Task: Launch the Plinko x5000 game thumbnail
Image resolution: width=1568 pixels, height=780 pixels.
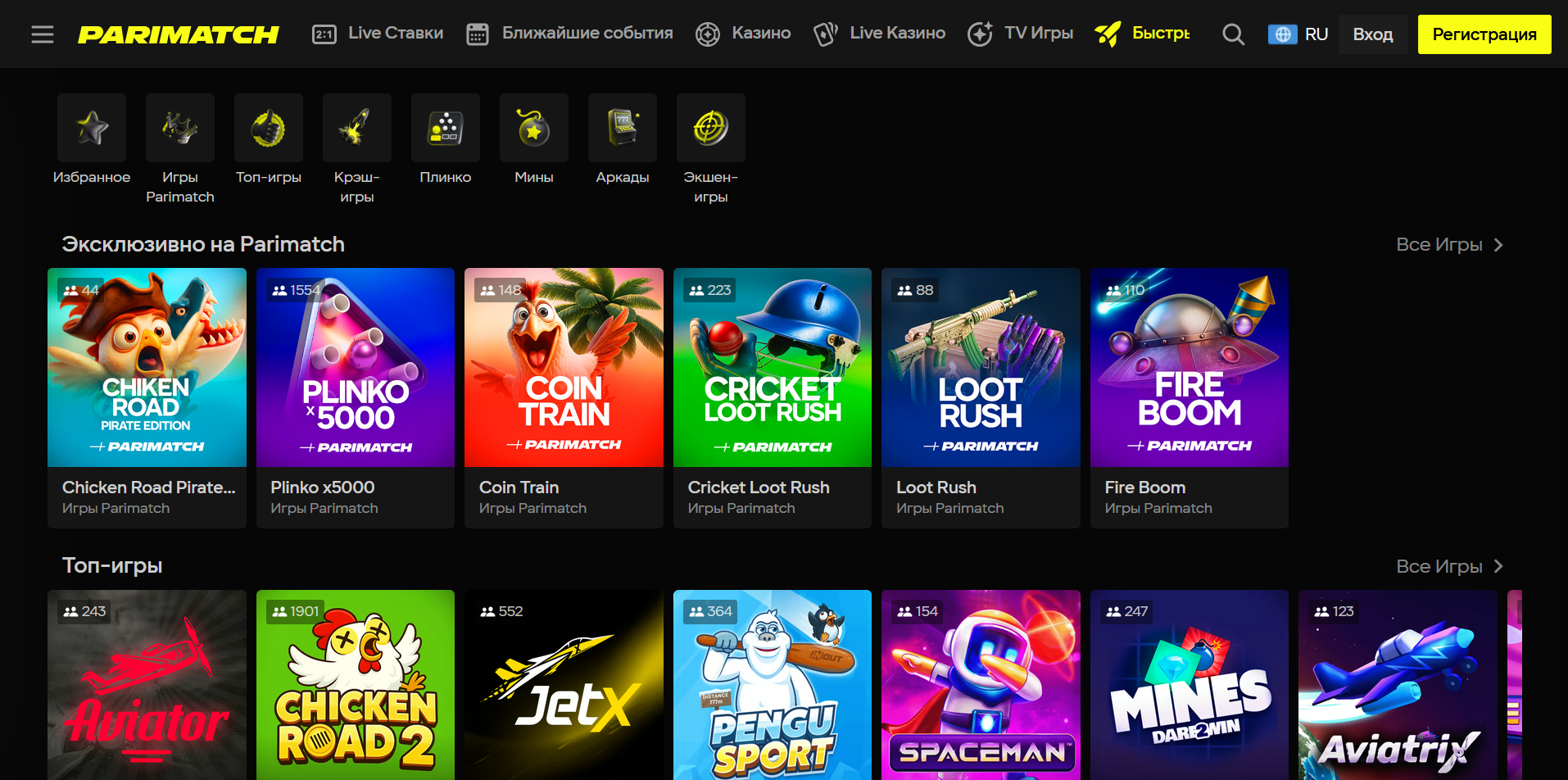Action: point(356,368)
